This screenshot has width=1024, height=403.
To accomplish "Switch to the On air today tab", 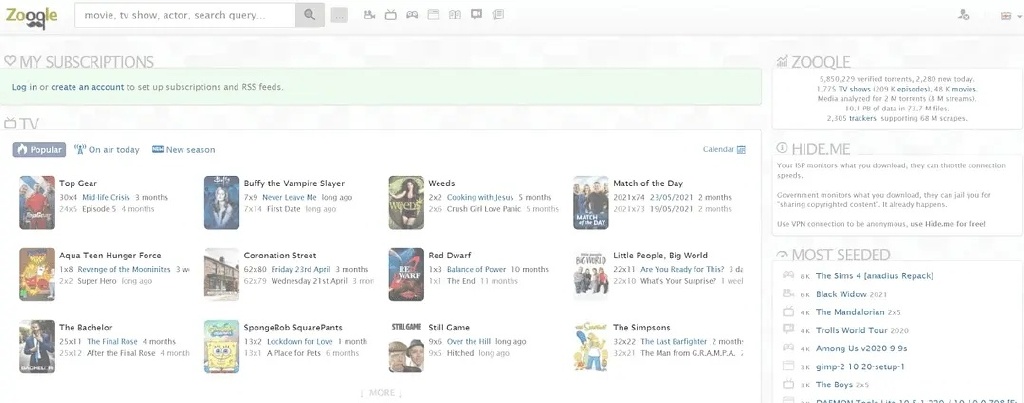I will tap(107, 150).
